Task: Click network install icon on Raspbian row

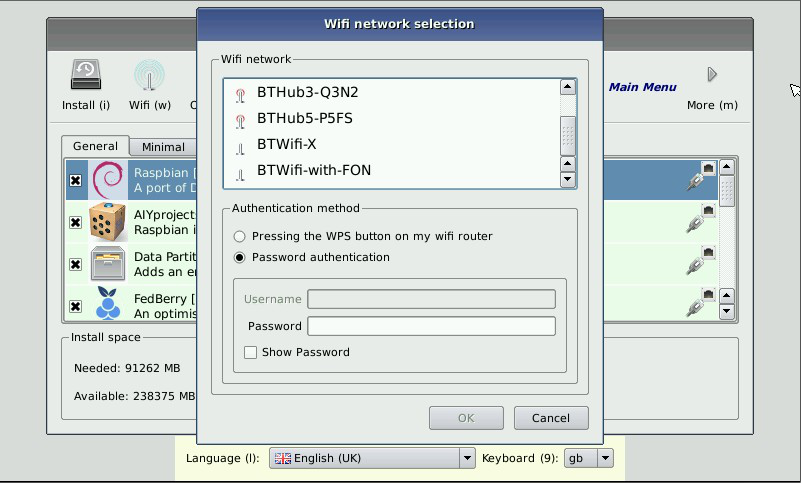Action: coord(701,176)
